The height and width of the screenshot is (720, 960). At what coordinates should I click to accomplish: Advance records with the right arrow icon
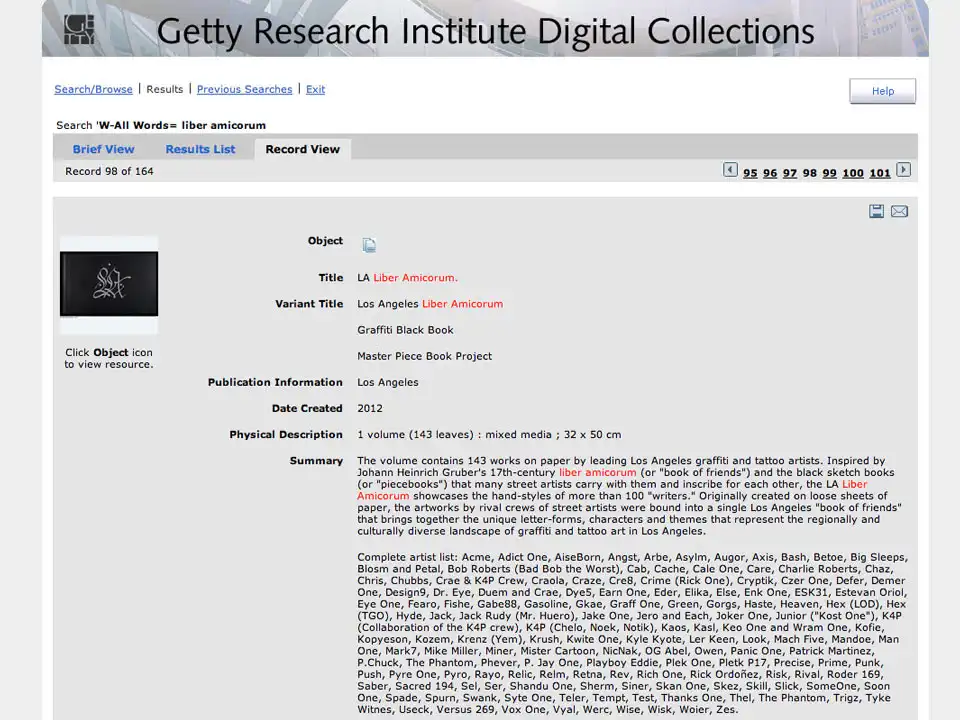tap(903, 170)
